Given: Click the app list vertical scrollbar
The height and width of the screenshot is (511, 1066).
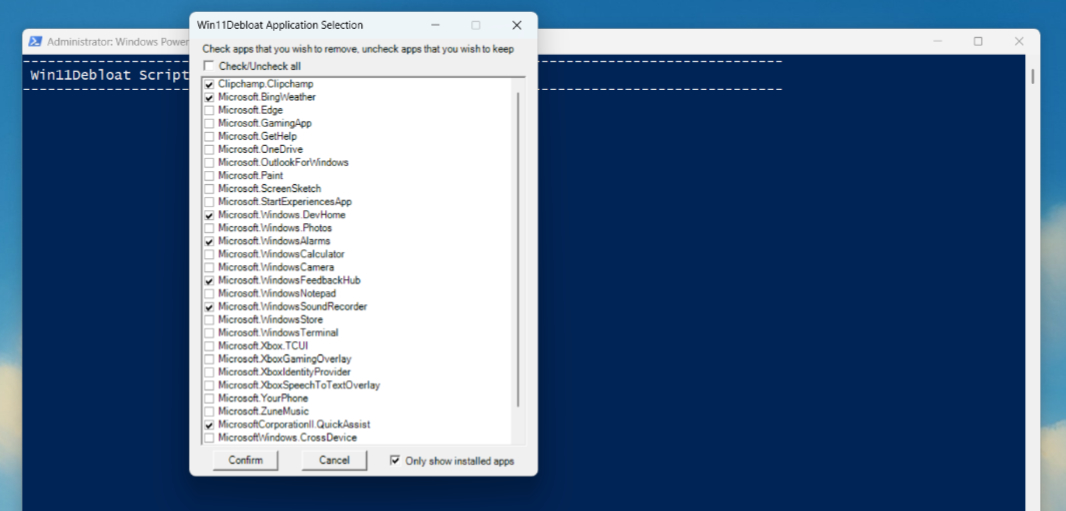Looking at the screenshot, I should (518, 250).
